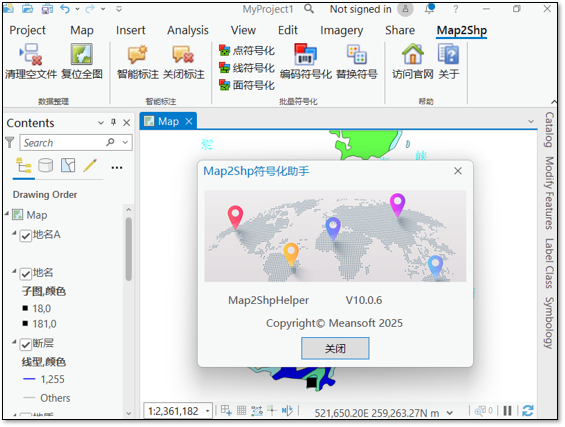Collapse the Map node in Contents
This screenshot has height=427, width=565.
(x=7, y=214)
